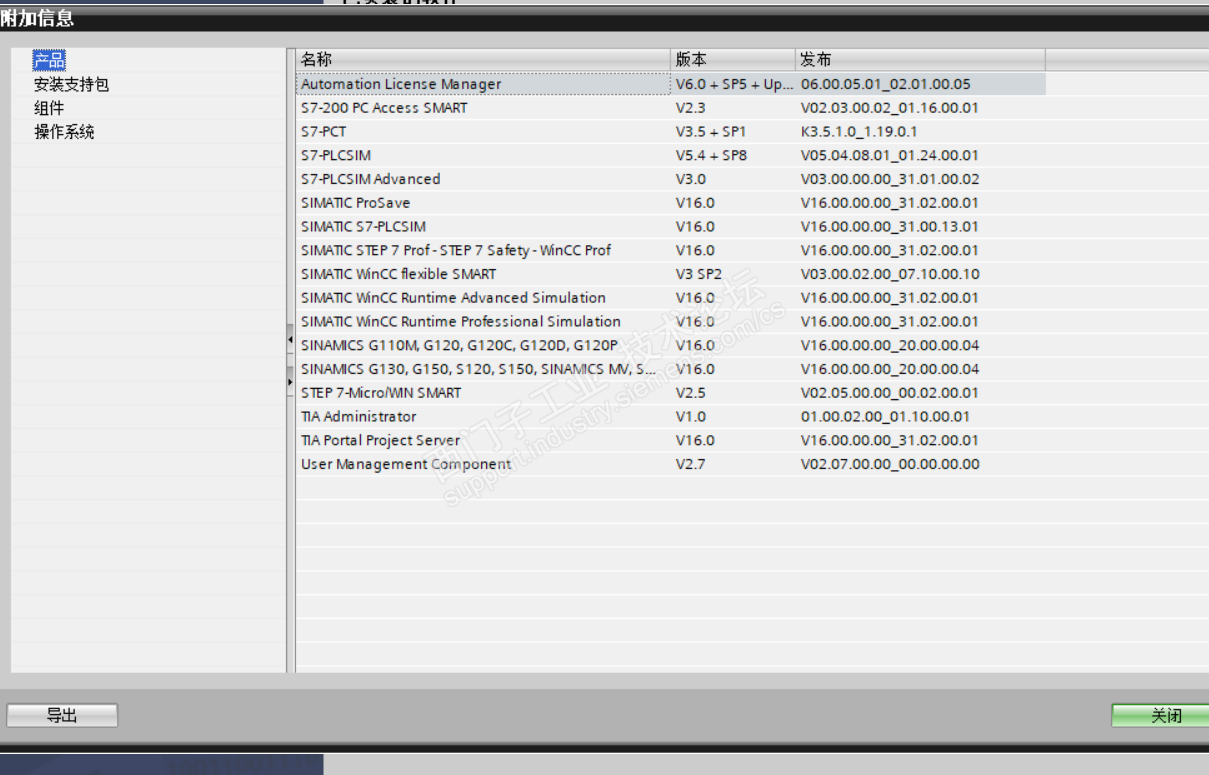Click release value V05.04.08.01_01.24.00.01
1209x775 pixels.
890,155
